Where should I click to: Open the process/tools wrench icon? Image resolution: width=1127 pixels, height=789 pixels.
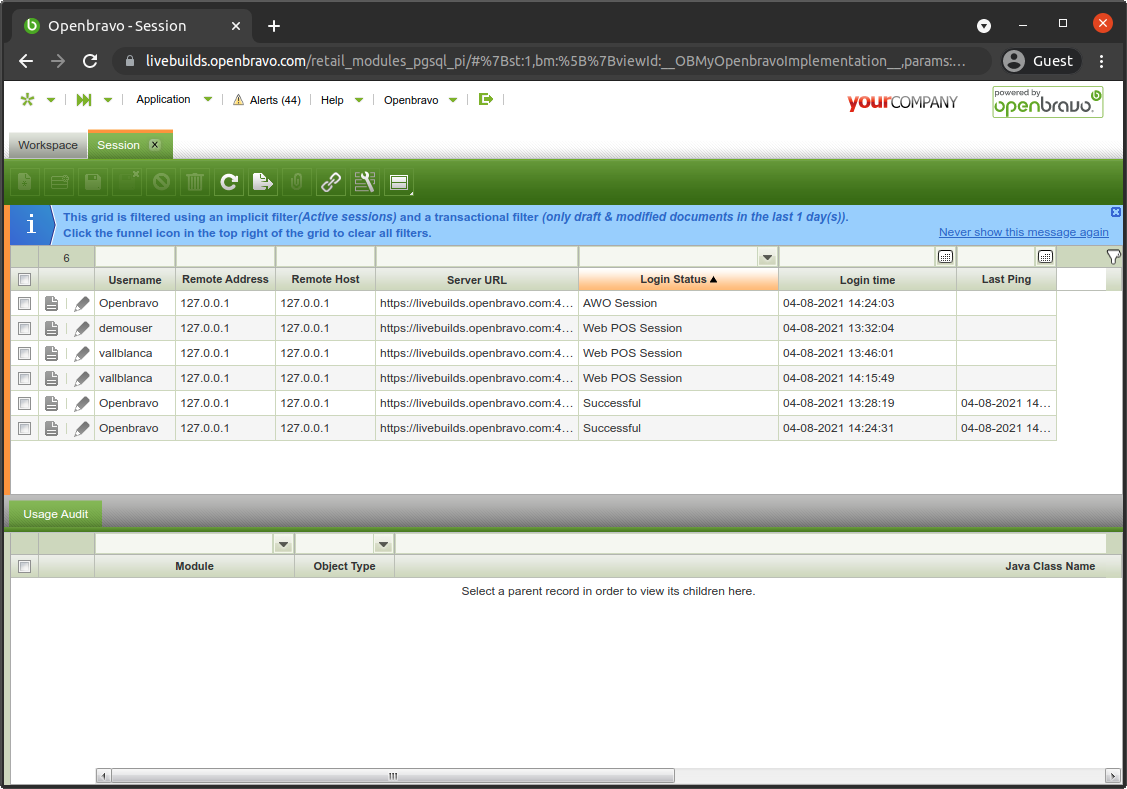pos(364,182)
